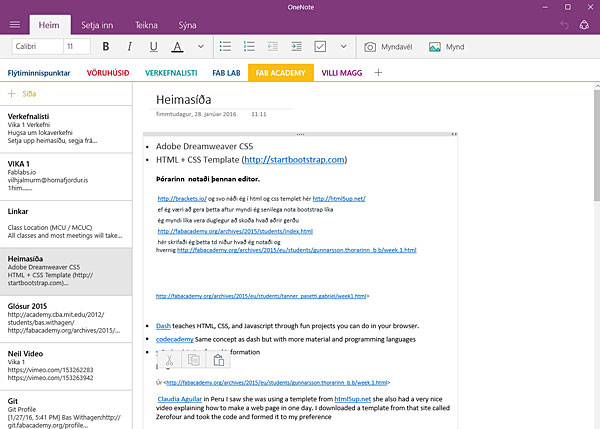Select the Flýtiminnispunktar section tab

pyautogui.click(x=39, y=73)
